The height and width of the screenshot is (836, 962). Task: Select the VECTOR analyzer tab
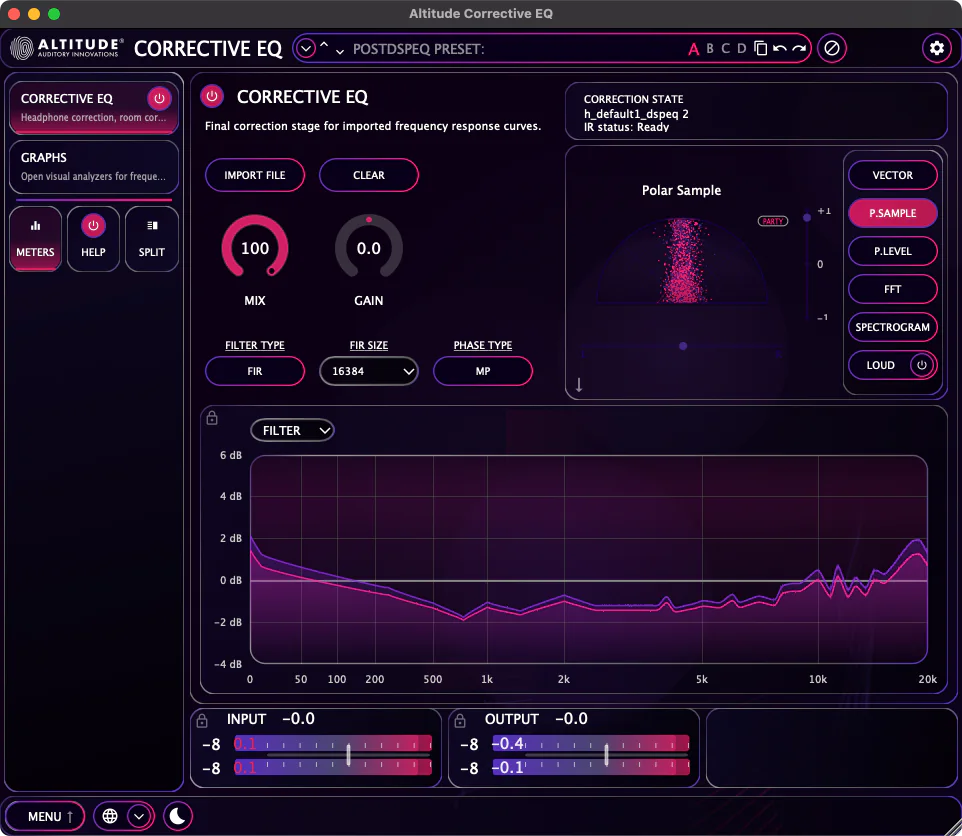893,175
